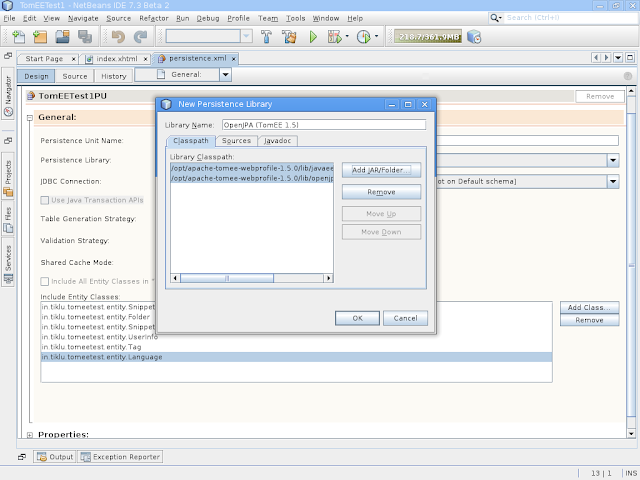
Task: Open Debug Project dropdown arrow
Action: coord(347,36)
